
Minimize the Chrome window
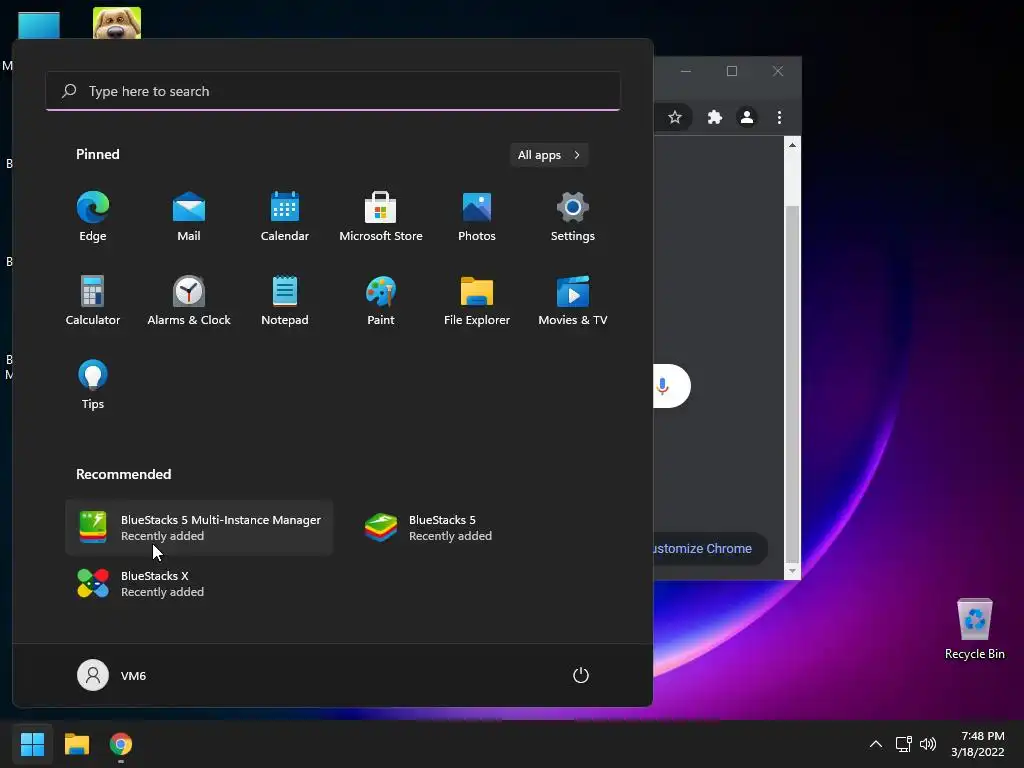click(686, 71)
